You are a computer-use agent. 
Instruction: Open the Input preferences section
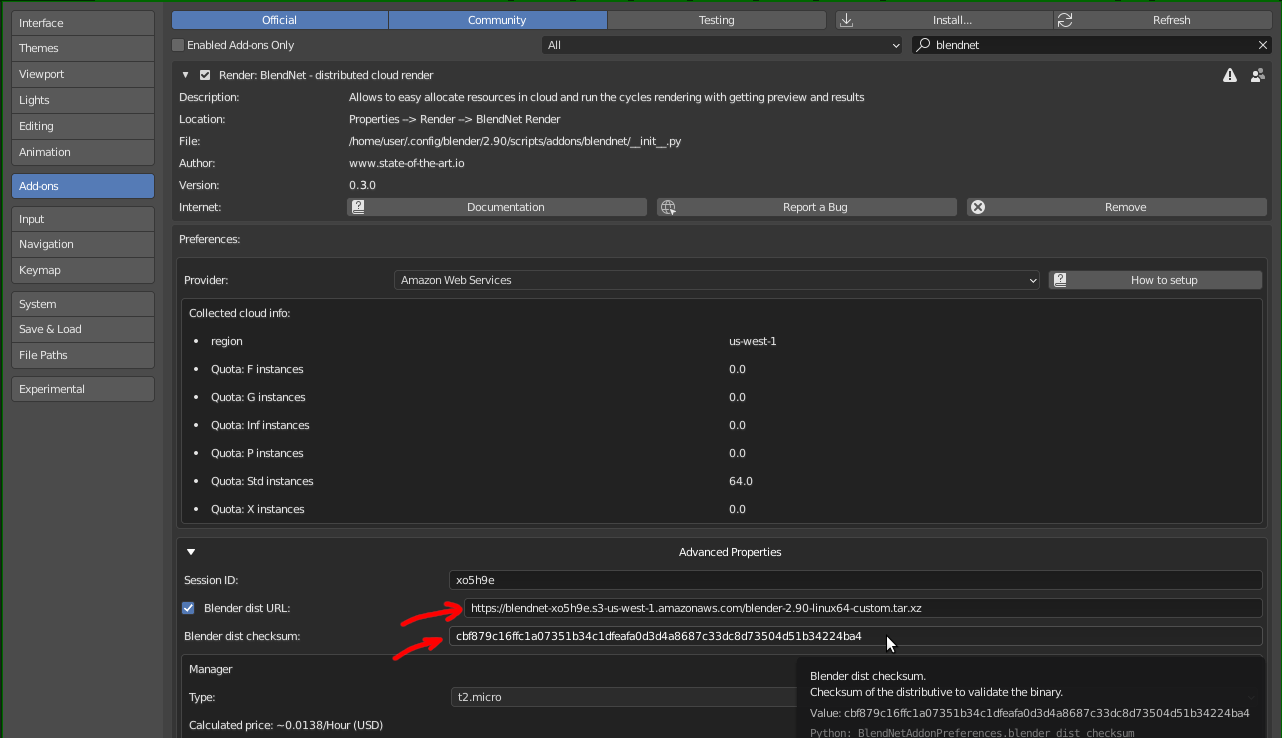point(83,219)
